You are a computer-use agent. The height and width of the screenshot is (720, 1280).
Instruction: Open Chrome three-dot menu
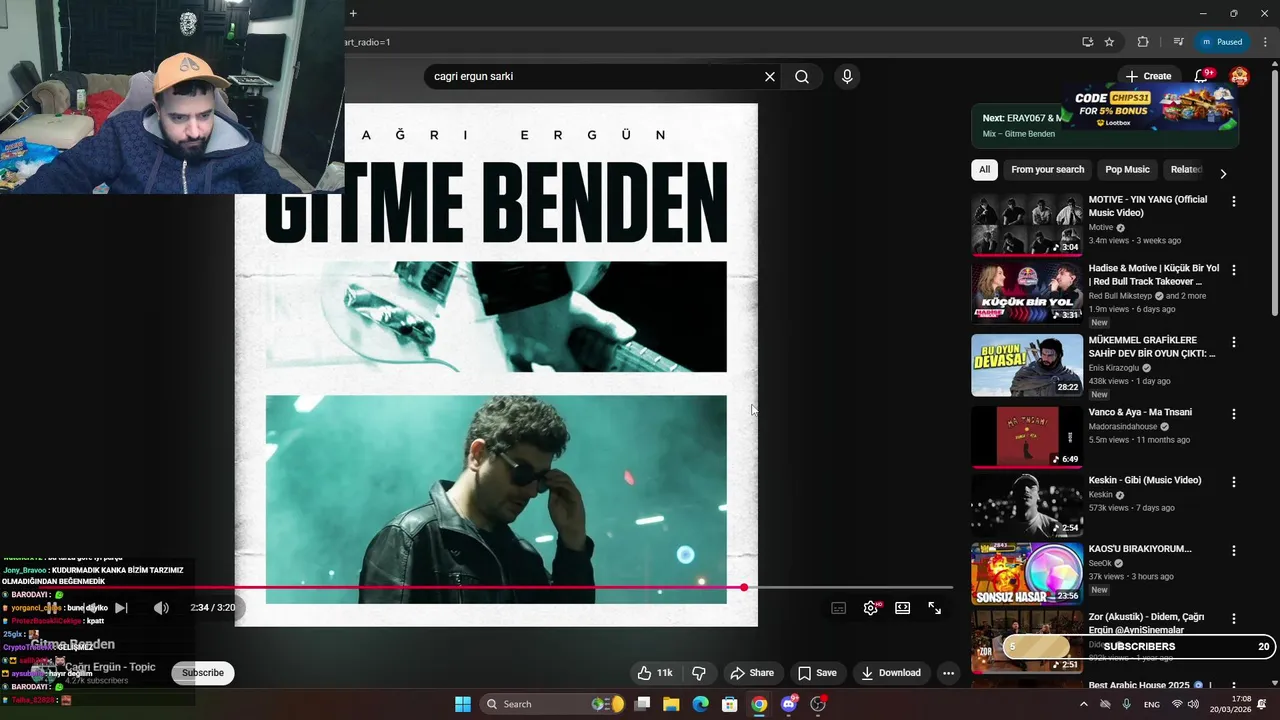coord(1265,42)
